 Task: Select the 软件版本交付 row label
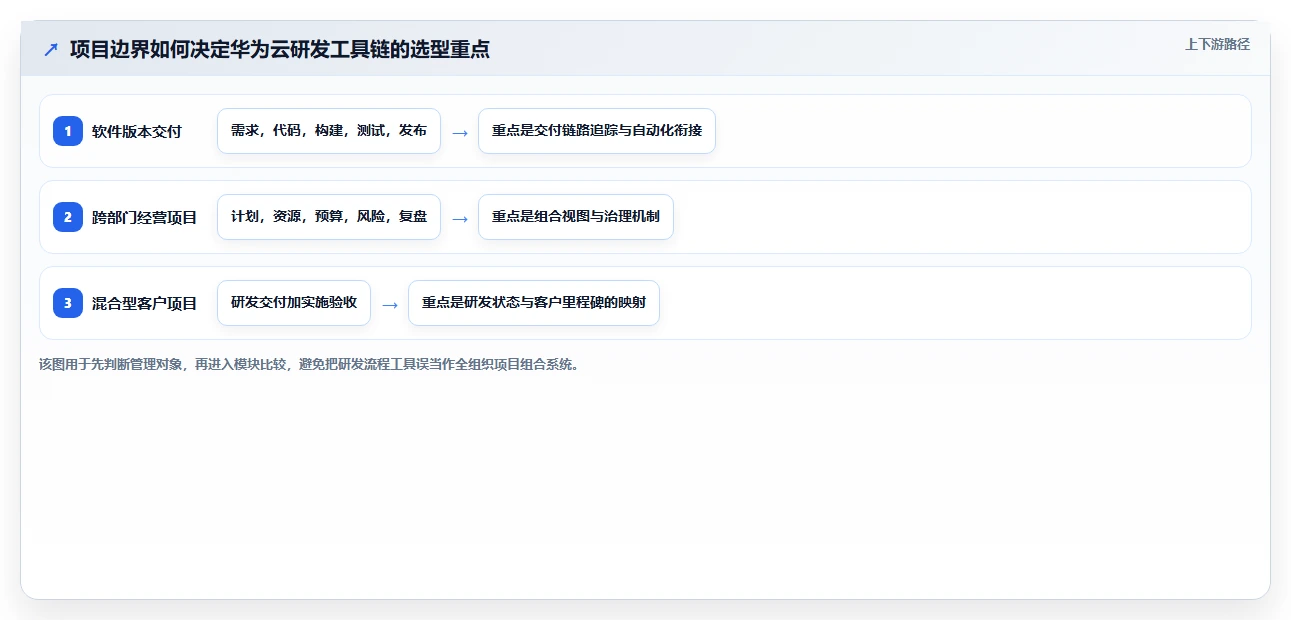click(137, 131)
